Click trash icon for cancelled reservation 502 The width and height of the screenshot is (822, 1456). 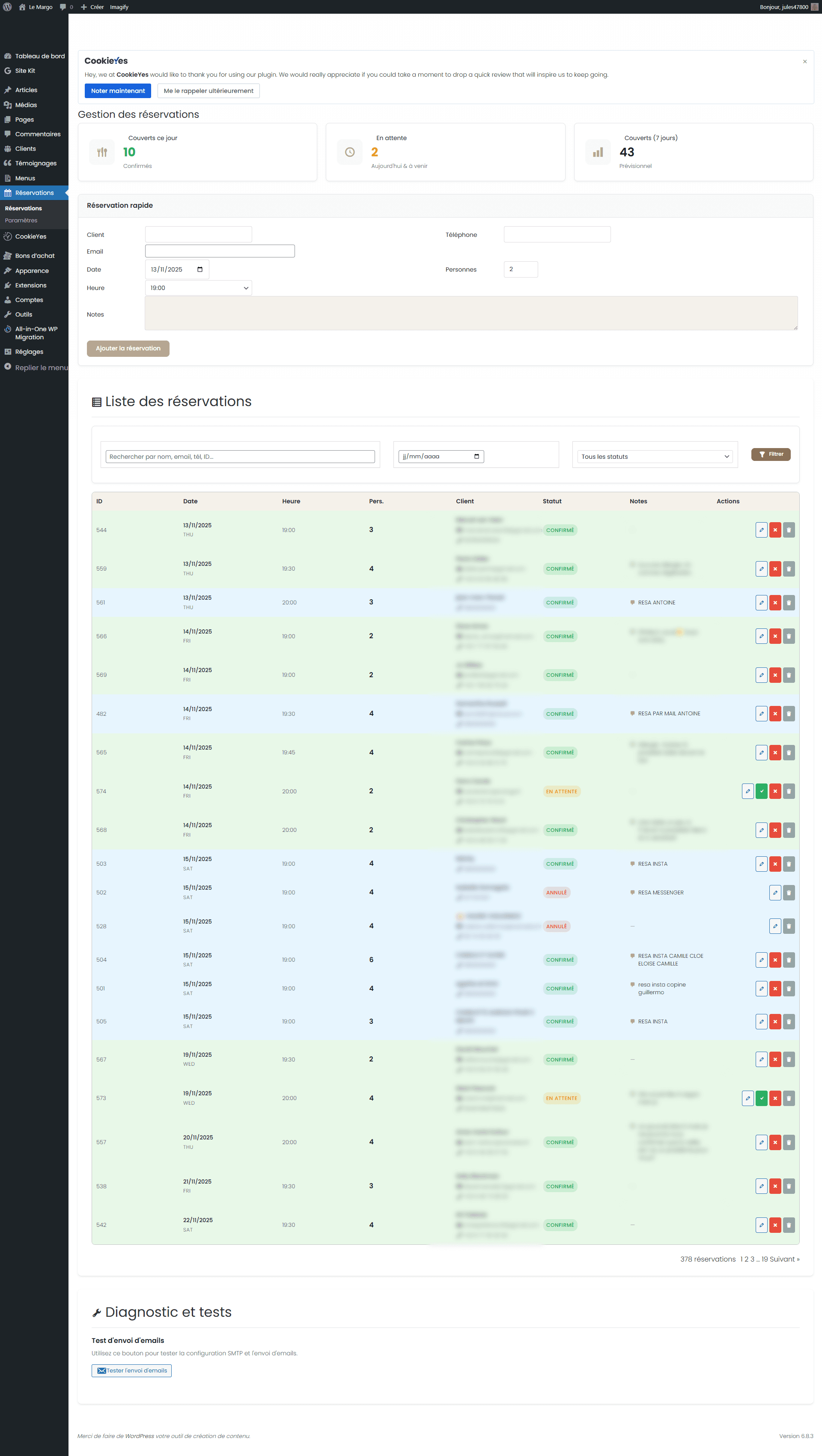[789, 892]
